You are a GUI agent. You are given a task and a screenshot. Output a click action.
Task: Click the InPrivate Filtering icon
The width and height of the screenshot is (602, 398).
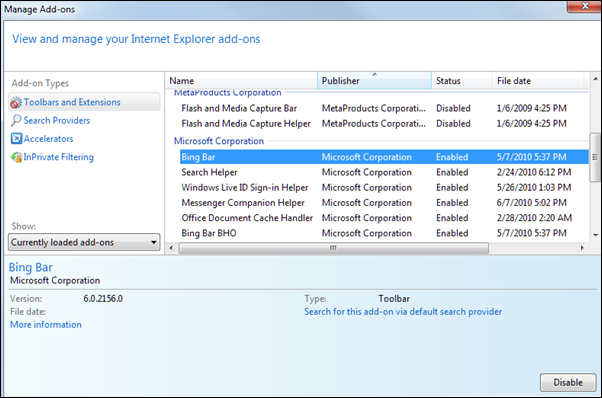click(x=16, y=157)
